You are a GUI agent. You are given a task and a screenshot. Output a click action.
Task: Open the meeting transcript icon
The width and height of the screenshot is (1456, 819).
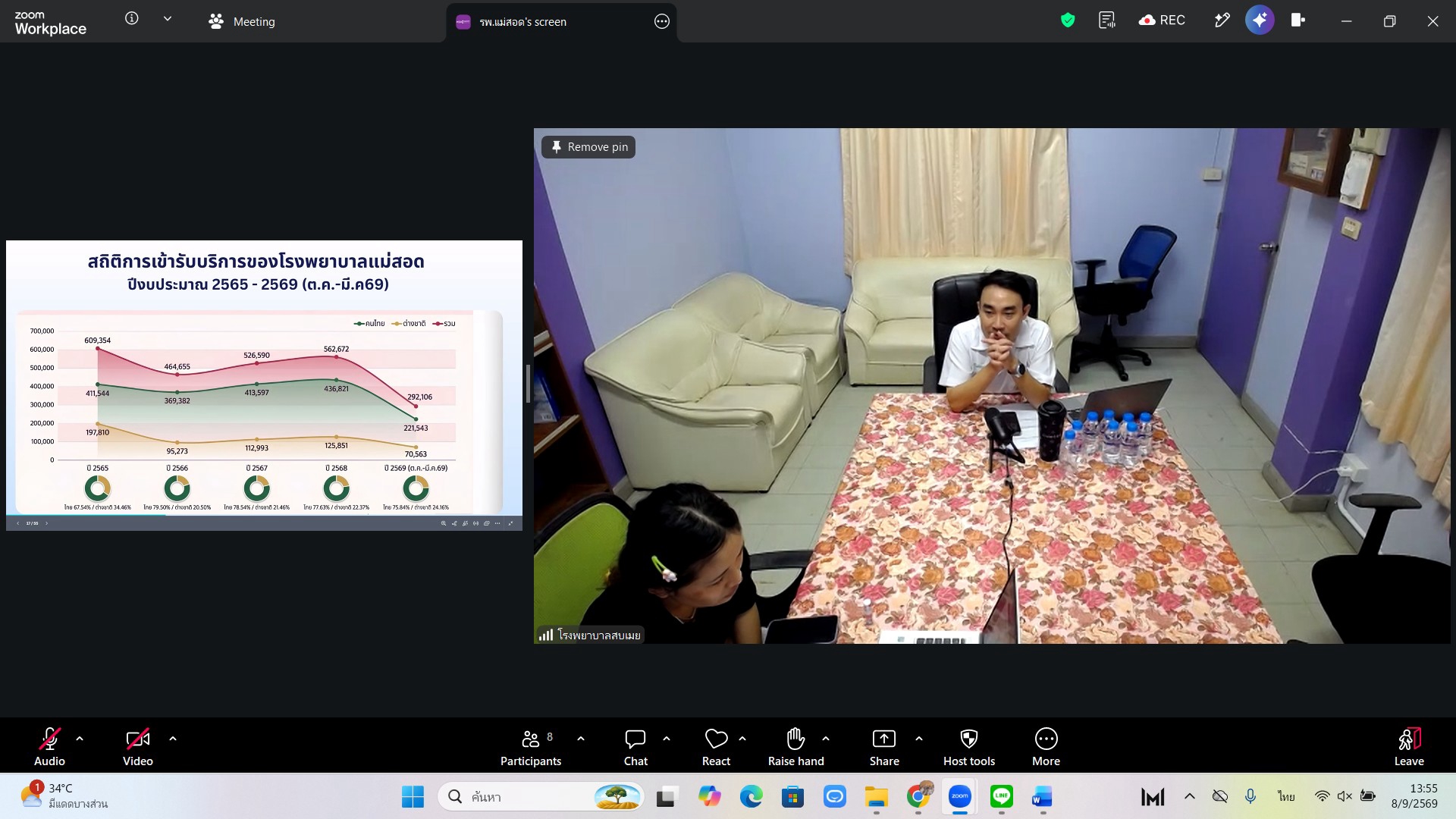click(x=1107, y=20)
